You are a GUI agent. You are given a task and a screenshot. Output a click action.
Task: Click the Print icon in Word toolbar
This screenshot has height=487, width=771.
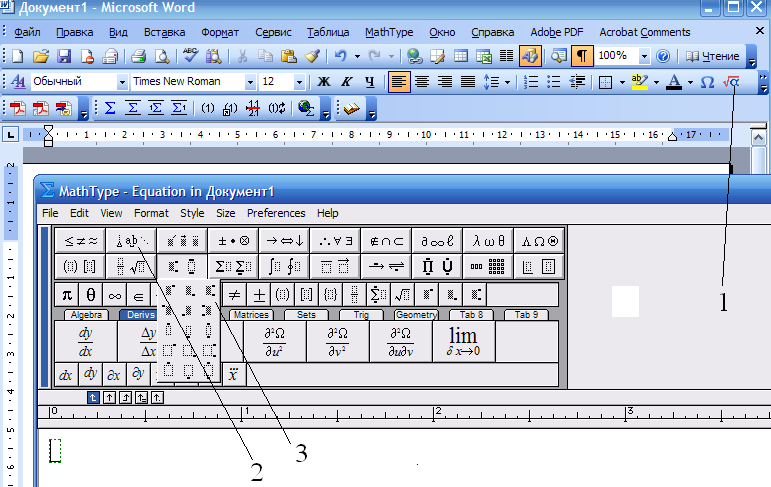139,56
